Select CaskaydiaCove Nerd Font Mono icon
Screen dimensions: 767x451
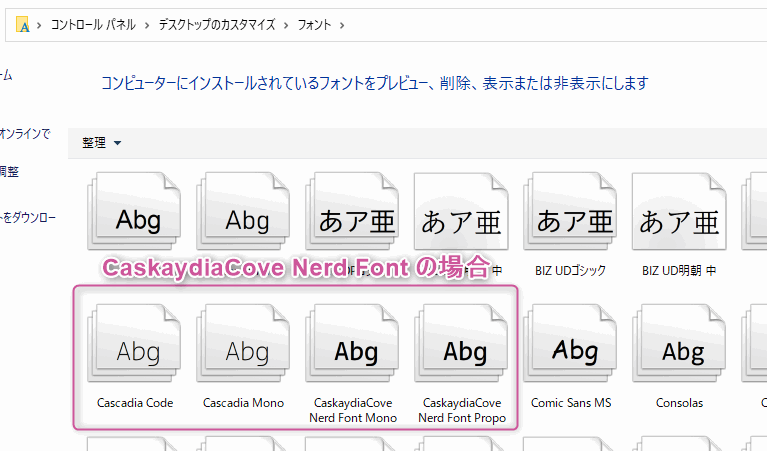[352, 343]
